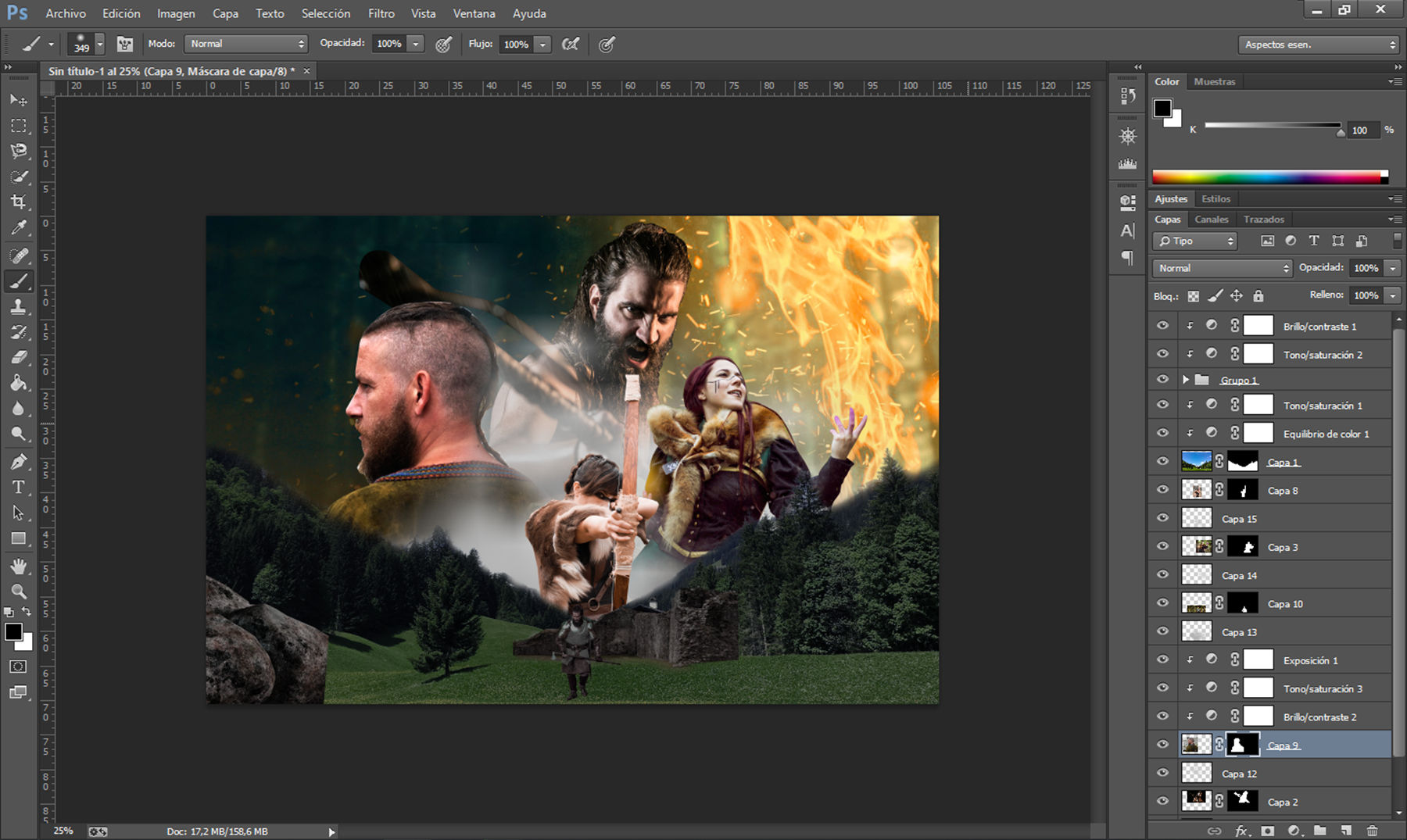1407x840 pixels.
Task: Open the Imagen menu
Action: click(176, 13)
